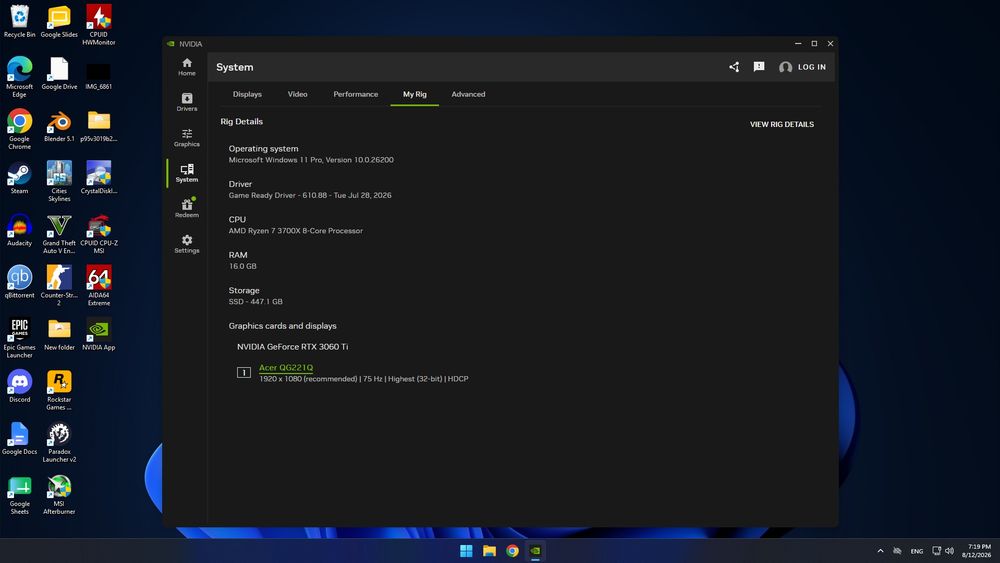The width and height of the screenshot is (1000, 563).
Task: Select Cities Skylines desktop icon
Action: 59,182
